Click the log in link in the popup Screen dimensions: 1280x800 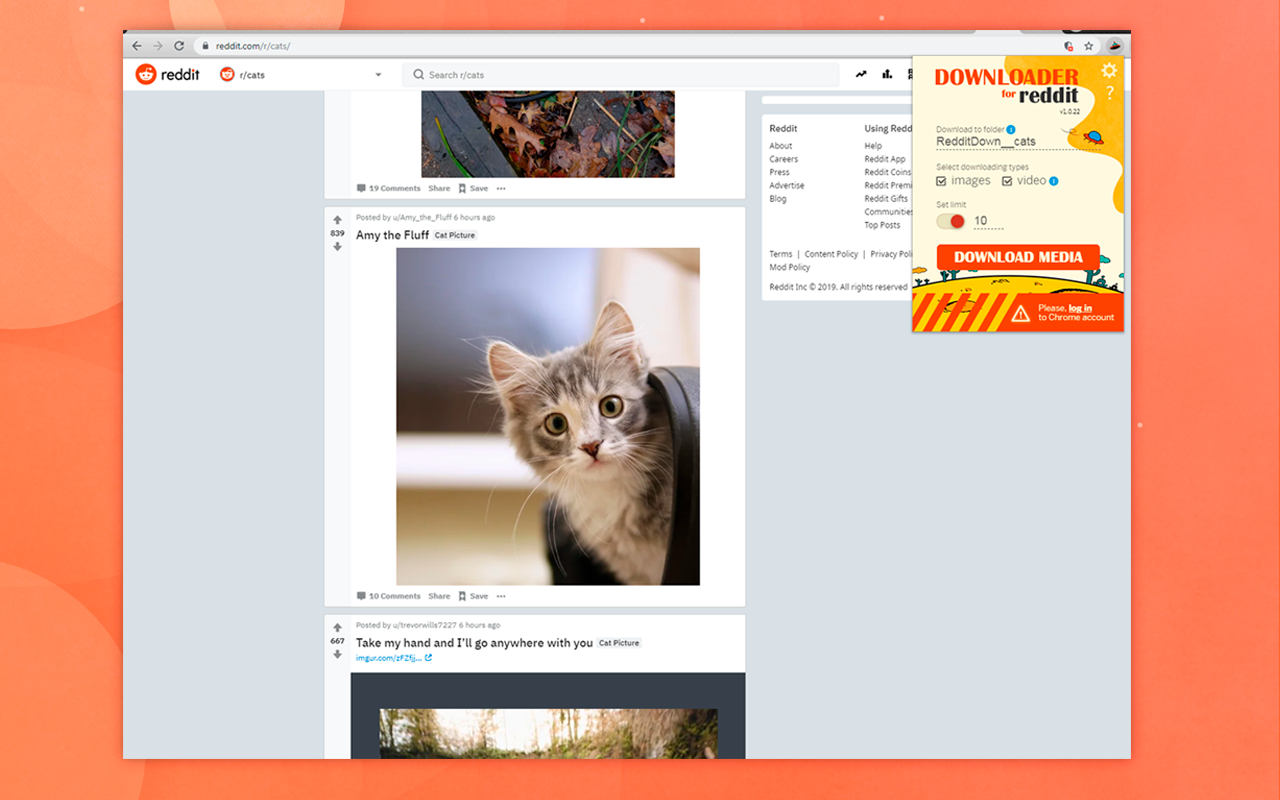1080,308
